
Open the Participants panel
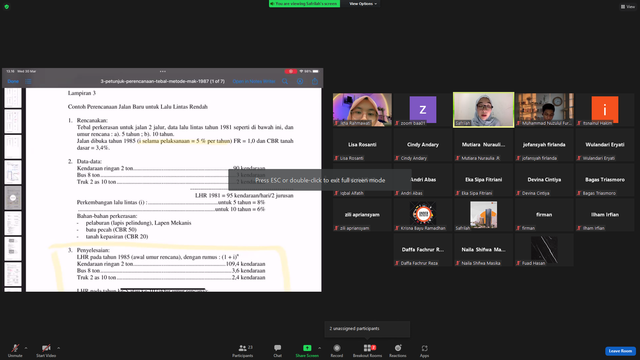click(x=243, y=350)
